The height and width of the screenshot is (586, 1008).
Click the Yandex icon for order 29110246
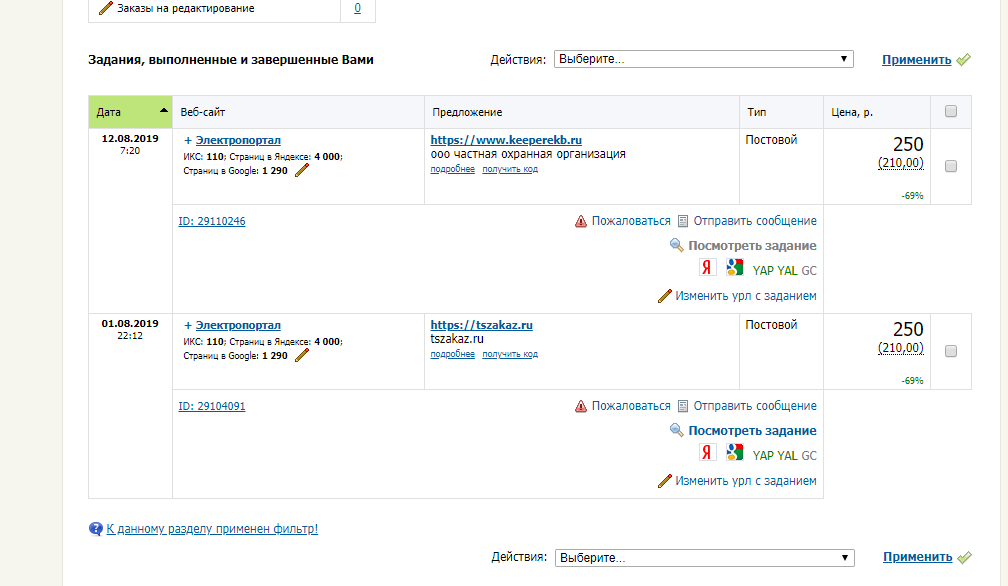707,268
